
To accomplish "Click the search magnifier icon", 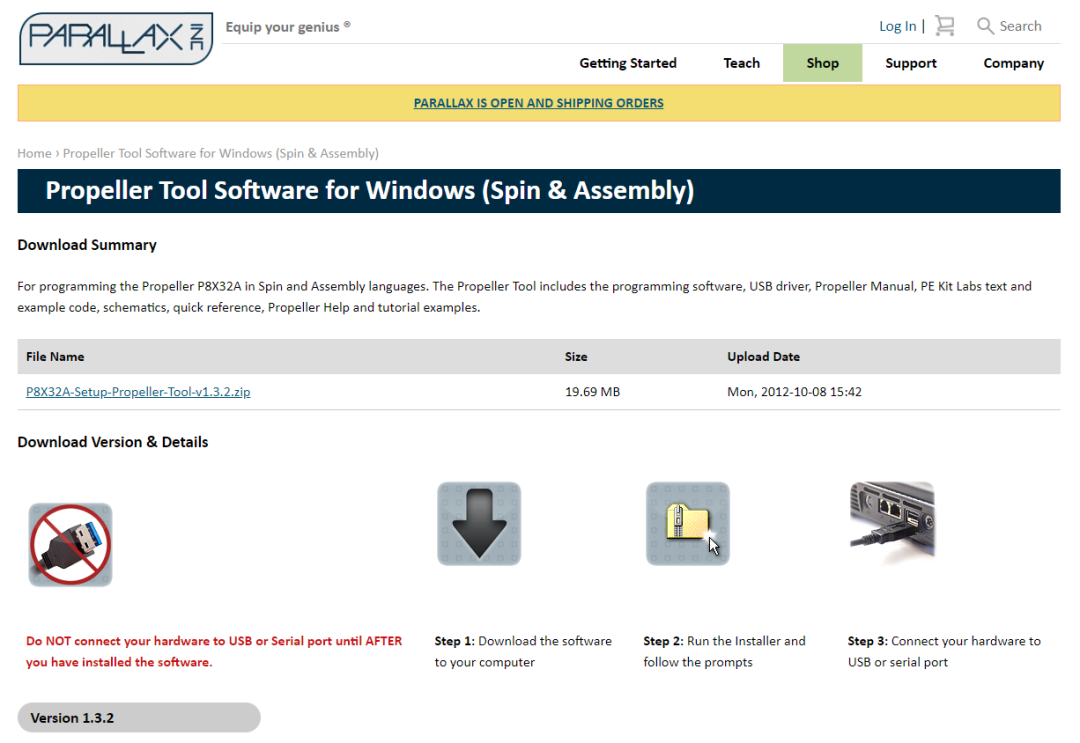I will (985, 26).
